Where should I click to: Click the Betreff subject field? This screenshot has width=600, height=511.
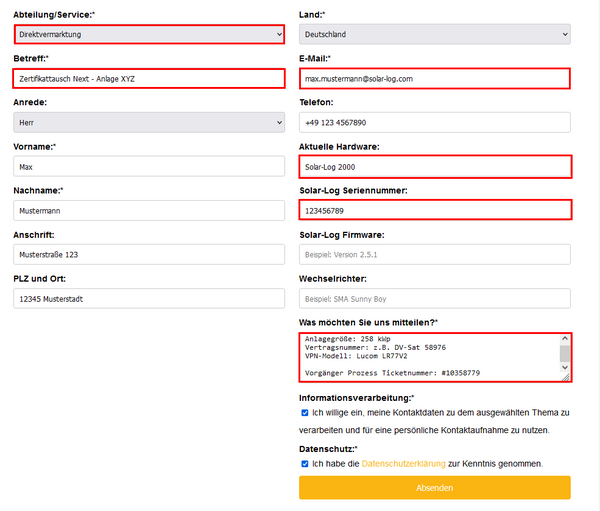pos(149,78)
